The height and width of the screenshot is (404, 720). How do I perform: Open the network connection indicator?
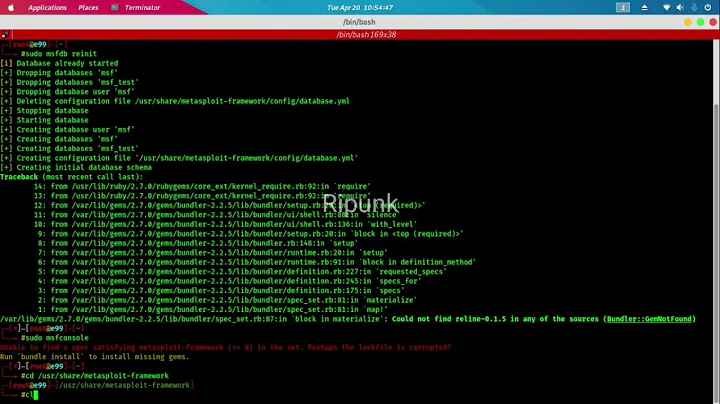click(x=666, y=7)
